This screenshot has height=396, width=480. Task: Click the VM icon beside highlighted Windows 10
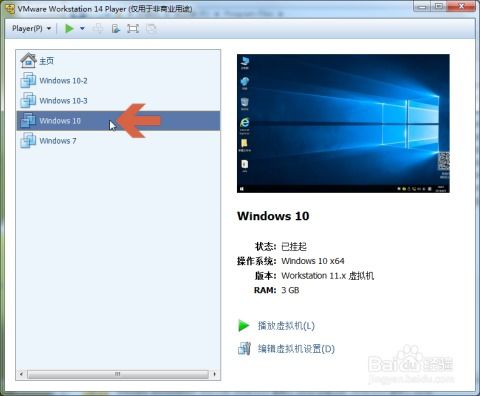click(28, 120)
